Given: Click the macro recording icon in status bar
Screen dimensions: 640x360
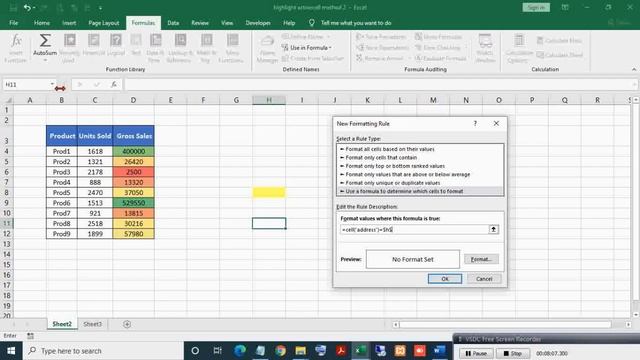Looking at the screenshot, I should point(30,336).
